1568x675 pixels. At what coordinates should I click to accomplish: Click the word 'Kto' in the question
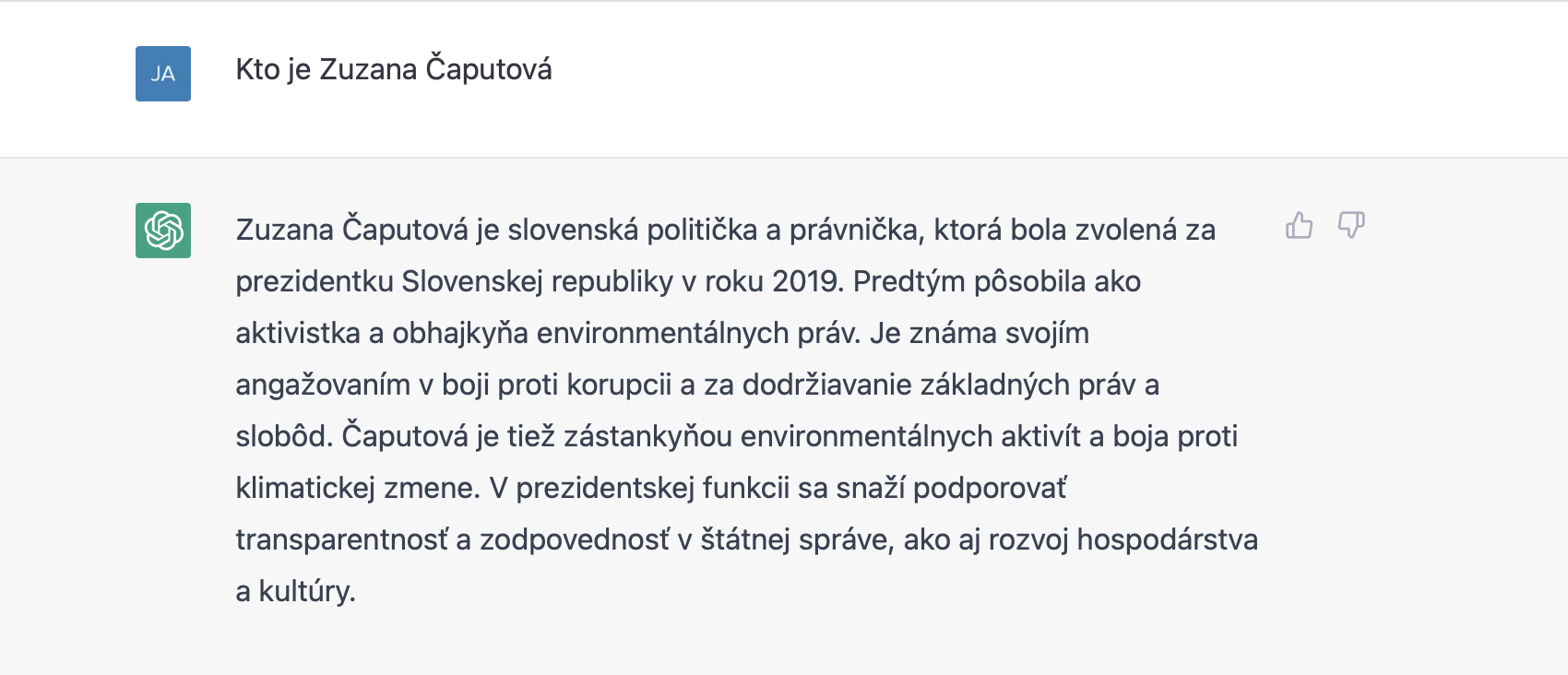coord(257,69)
